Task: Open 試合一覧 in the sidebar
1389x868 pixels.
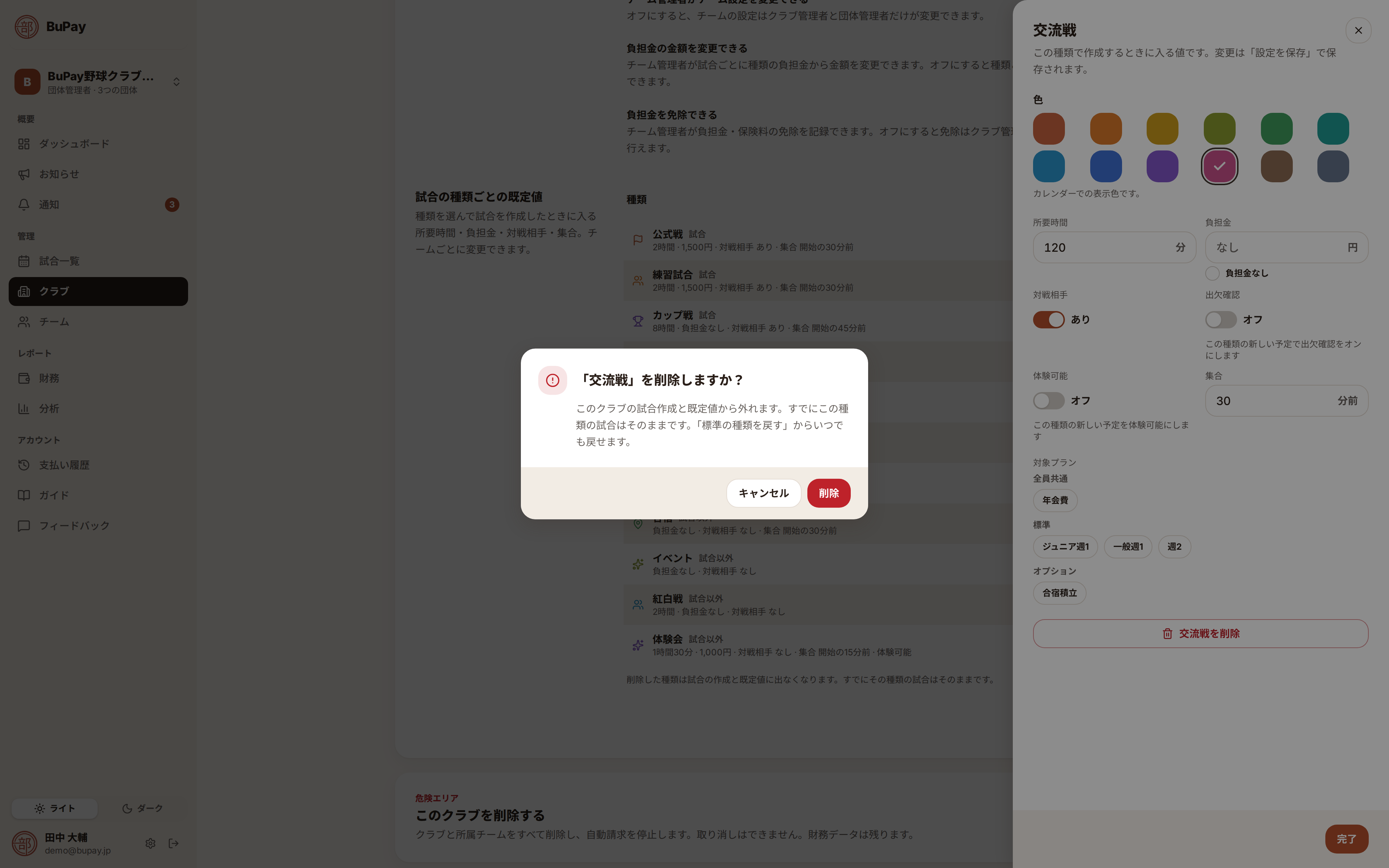Action: [x=98, y=261]
